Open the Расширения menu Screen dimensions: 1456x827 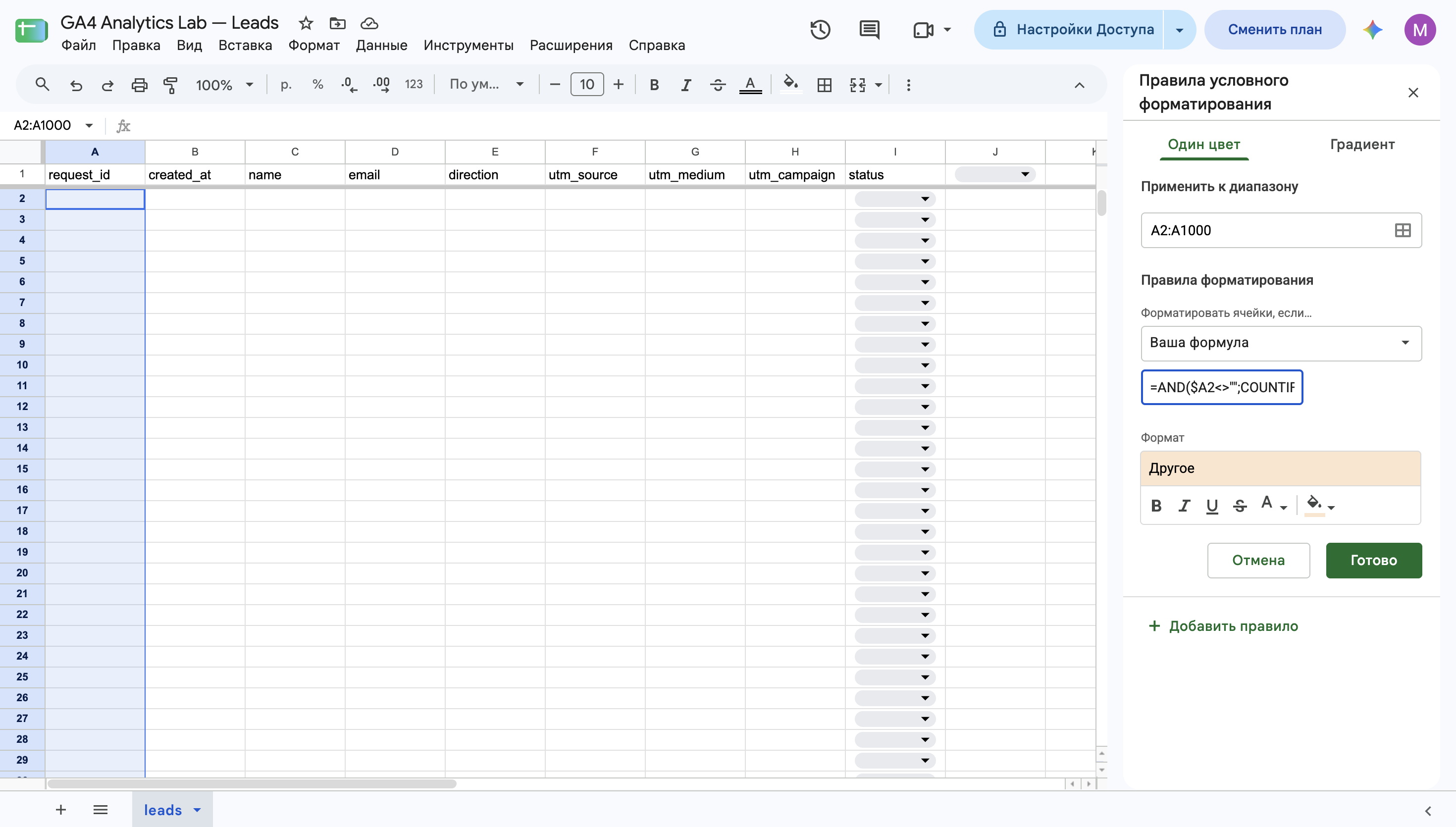tap(571, 46)
